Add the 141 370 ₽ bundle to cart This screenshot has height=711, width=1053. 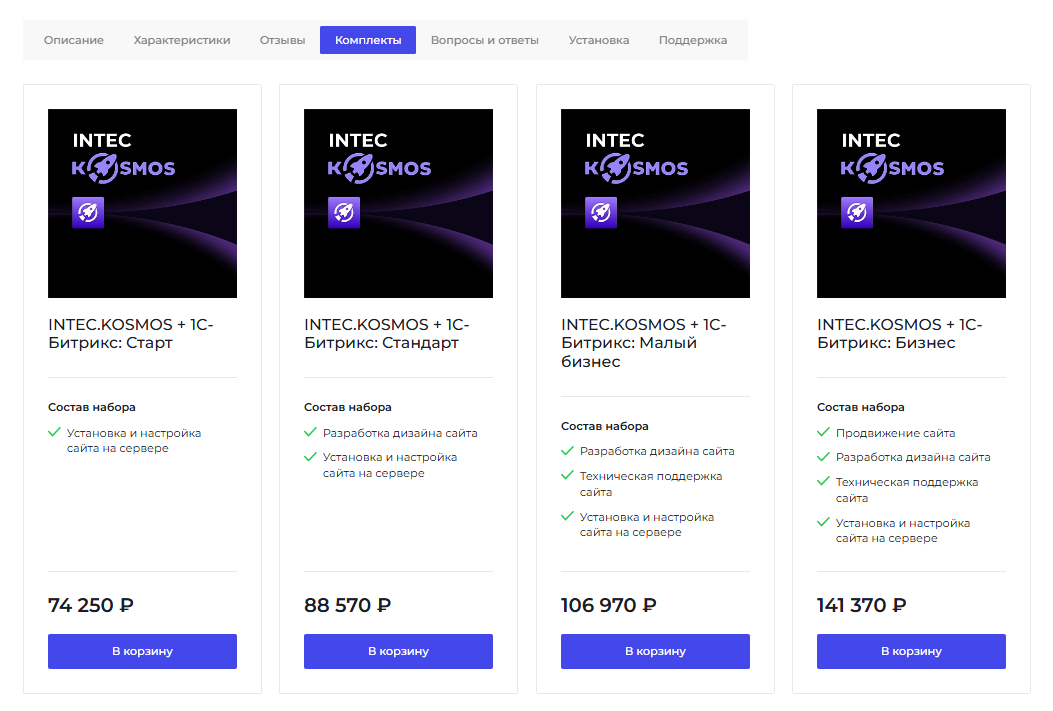[x=911, y=651]
